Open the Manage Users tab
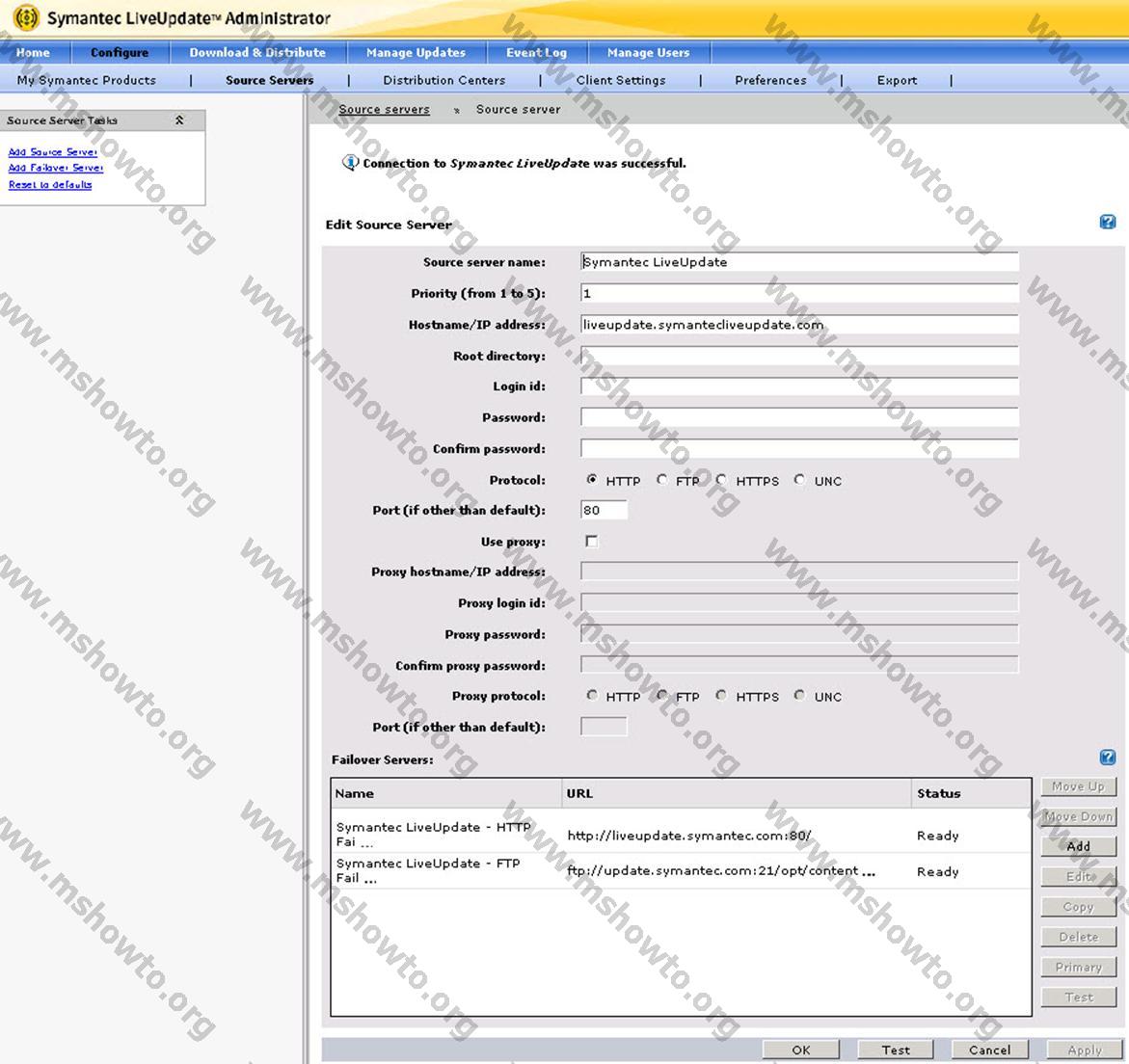 click(x=648, y=53)
